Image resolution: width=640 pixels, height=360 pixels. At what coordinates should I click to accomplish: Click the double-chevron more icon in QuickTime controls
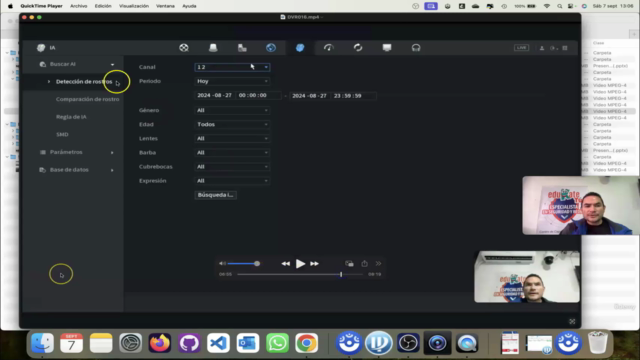coord(378,264)
